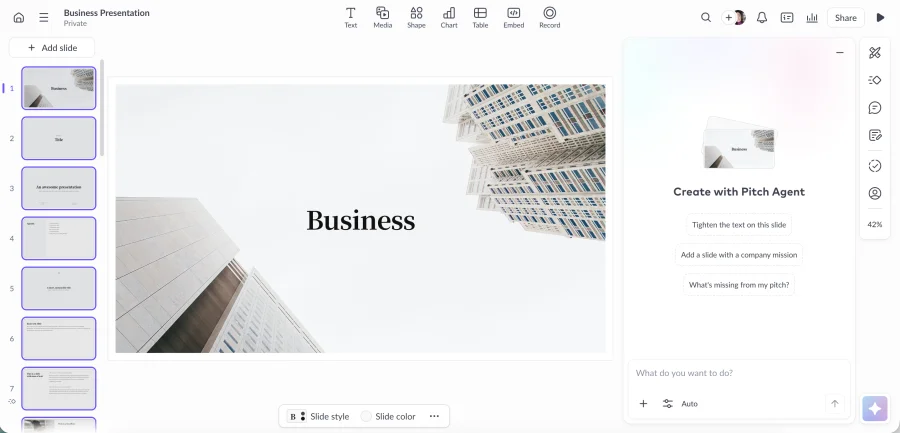Open assignee person icon in right rail
The width and height of the screenshot is (900, 433).
point(875,193)
